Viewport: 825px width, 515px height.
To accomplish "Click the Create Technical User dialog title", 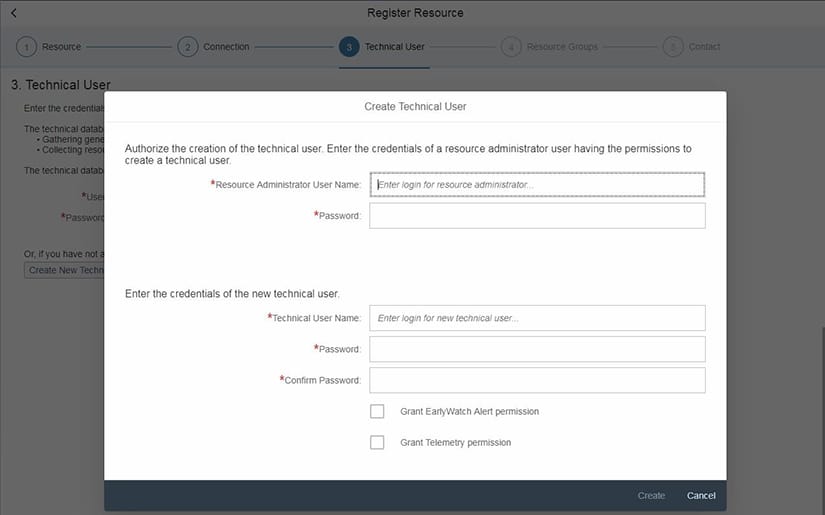I will tap(415, 107).
